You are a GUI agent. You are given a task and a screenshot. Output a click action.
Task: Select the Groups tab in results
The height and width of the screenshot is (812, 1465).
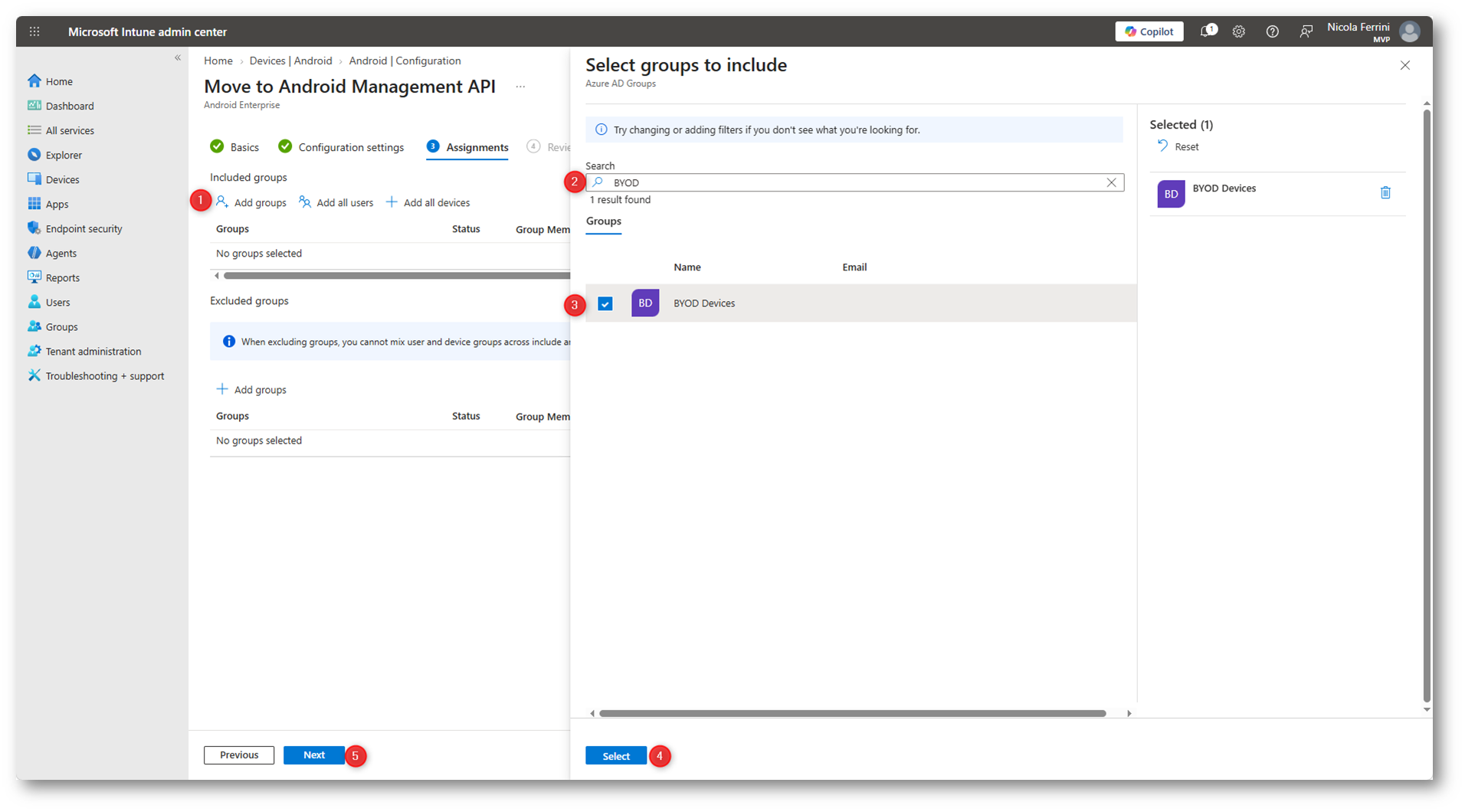tap(604, 221)
